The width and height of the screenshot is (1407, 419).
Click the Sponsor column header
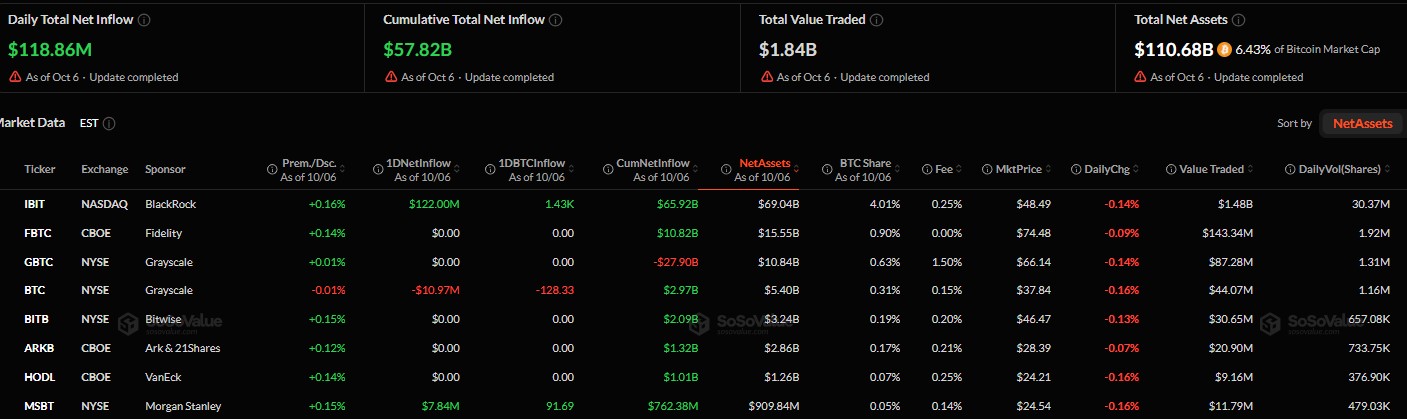tap(166, 170)
